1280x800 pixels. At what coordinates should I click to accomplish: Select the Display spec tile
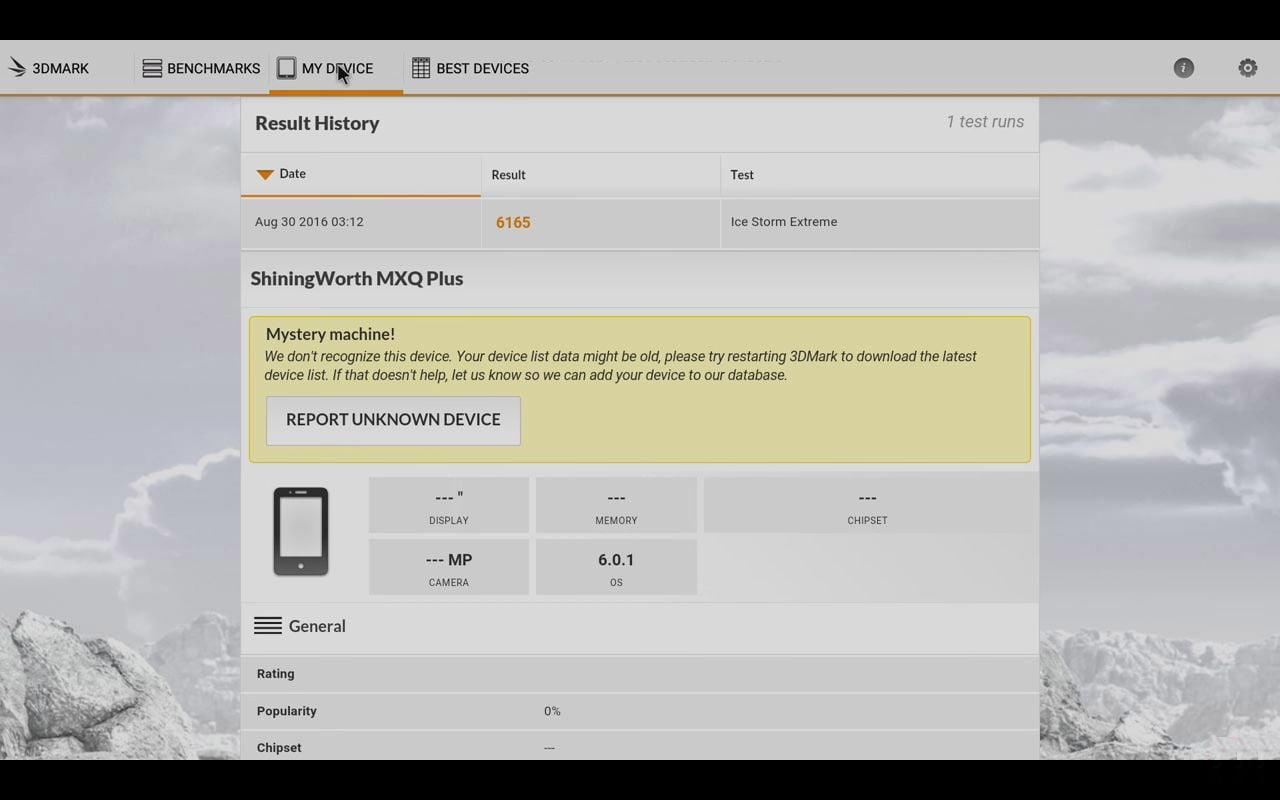tap(449, 505)
